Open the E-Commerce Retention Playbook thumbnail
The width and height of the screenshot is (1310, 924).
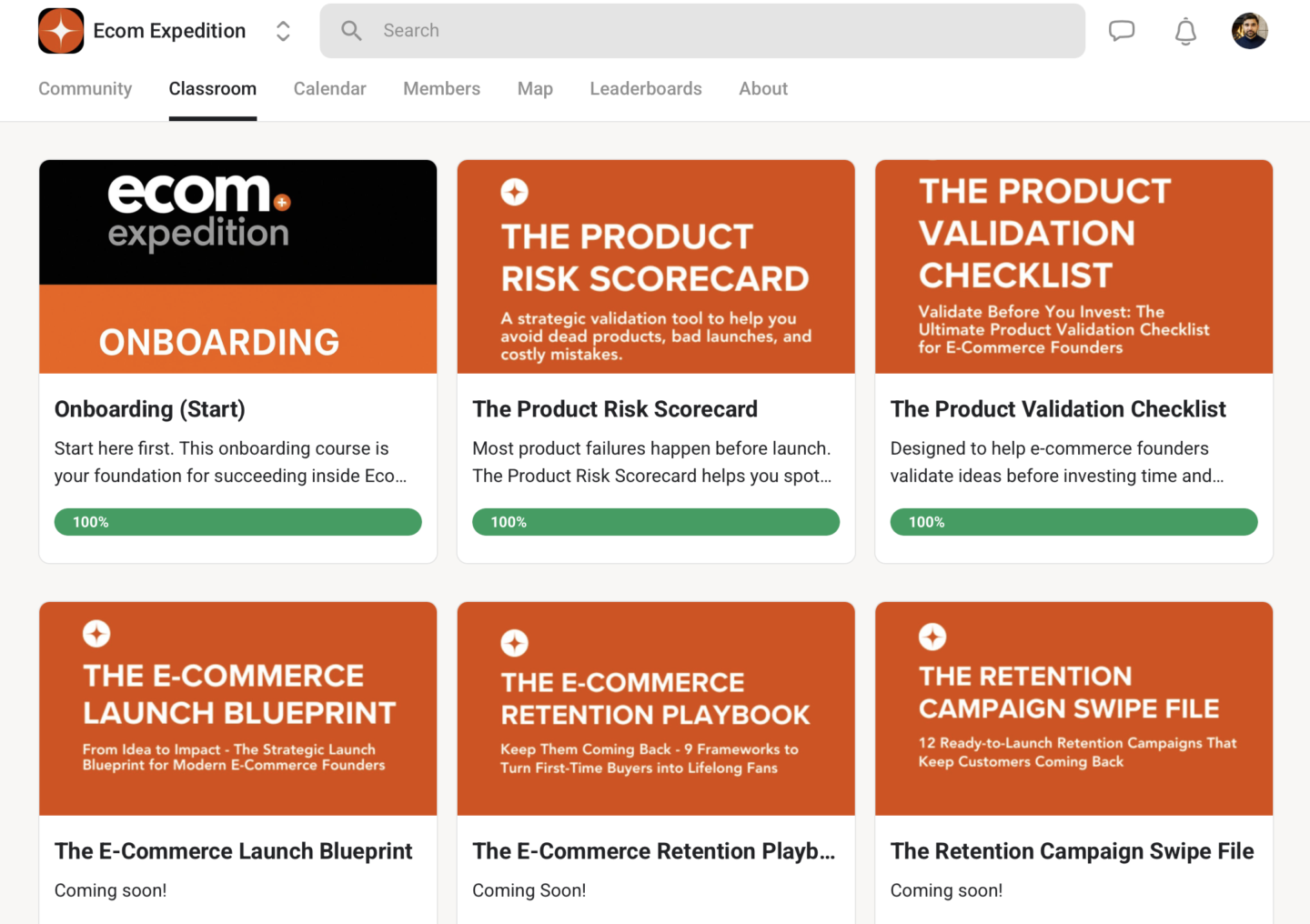pyautogui.click(x=656, y=708)
